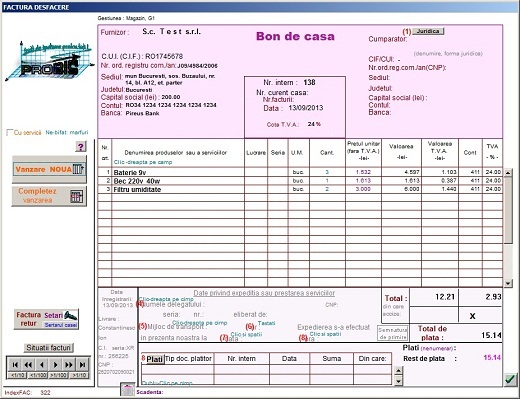This screenshot has width=520, height=399.
Task: Jump to first record navigation arrow
Action: 15,365
